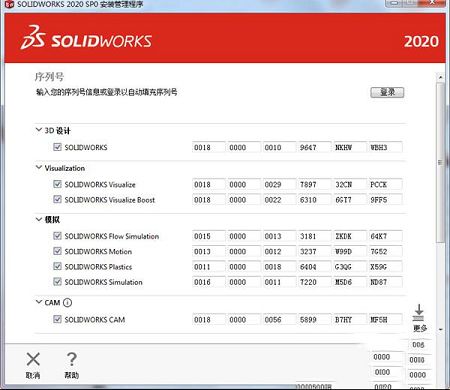Click CAM serial field B7HY
The image size is (450, 390).
click(x=350, y=319)
